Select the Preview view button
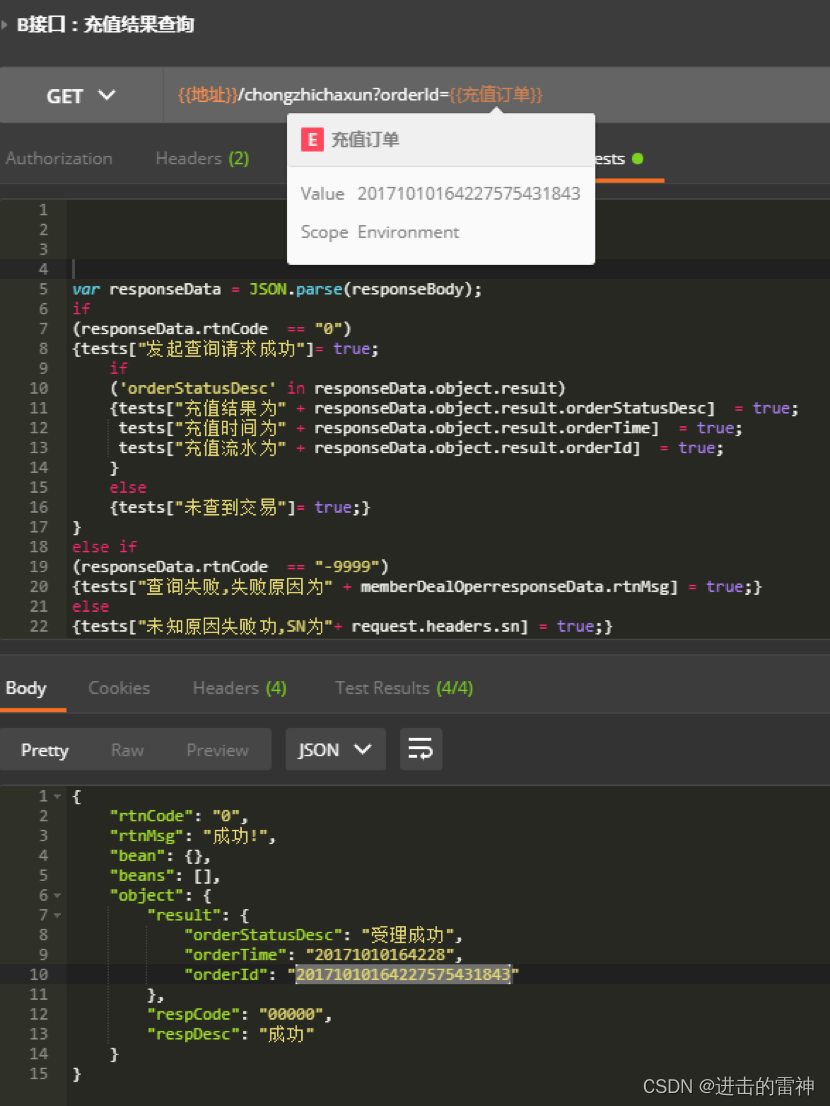The height and width of the screenshot is (1106, 830). point(217,750)
